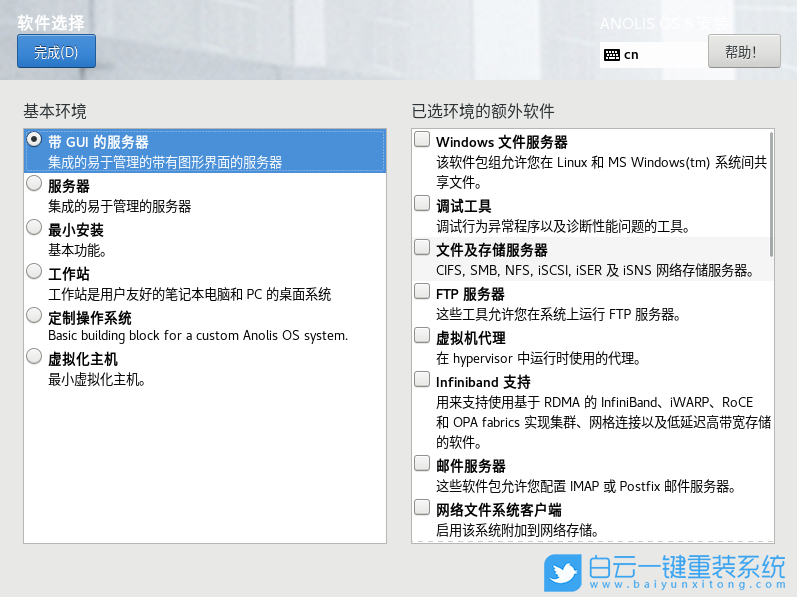Click the 完成(D) done button
This screenshot has height=597, width=797.
pyautogui.click(x=56, y=52)
